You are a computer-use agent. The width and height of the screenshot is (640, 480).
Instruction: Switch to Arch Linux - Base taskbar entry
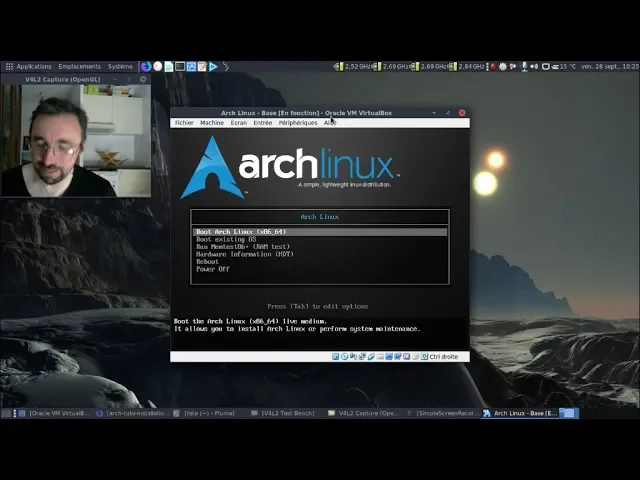520,413
